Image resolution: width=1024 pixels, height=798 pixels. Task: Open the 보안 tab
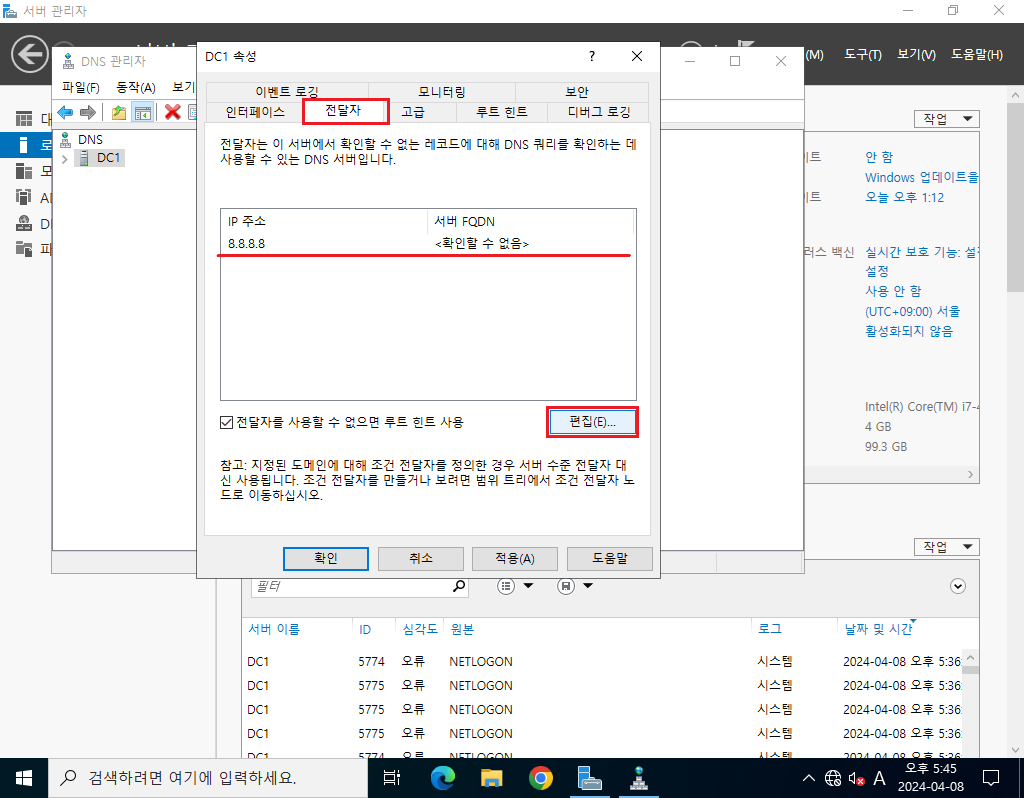tap(577, 92)
